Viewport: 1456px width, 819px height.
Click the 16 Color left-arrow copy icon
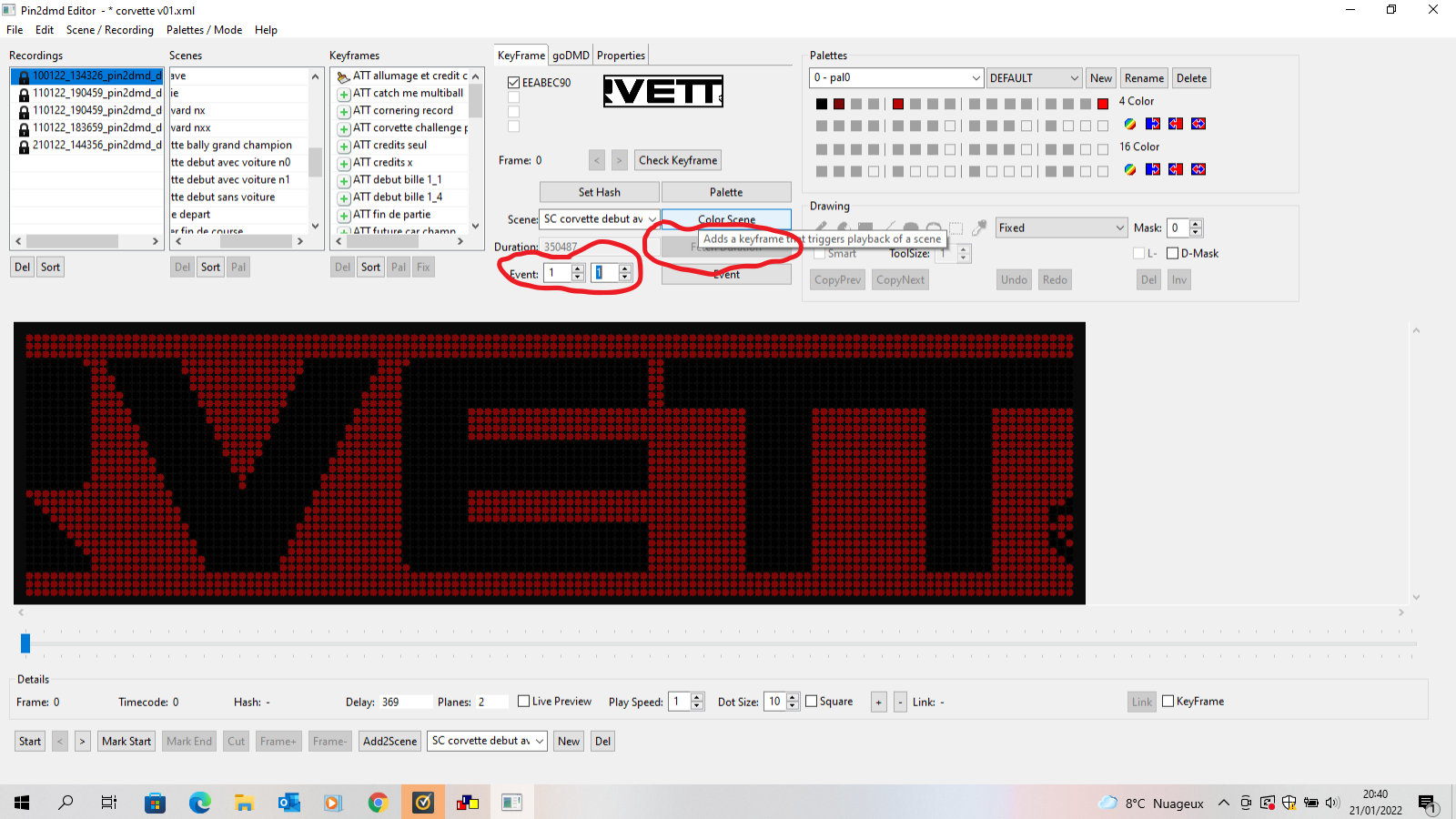coord(1176,169)
